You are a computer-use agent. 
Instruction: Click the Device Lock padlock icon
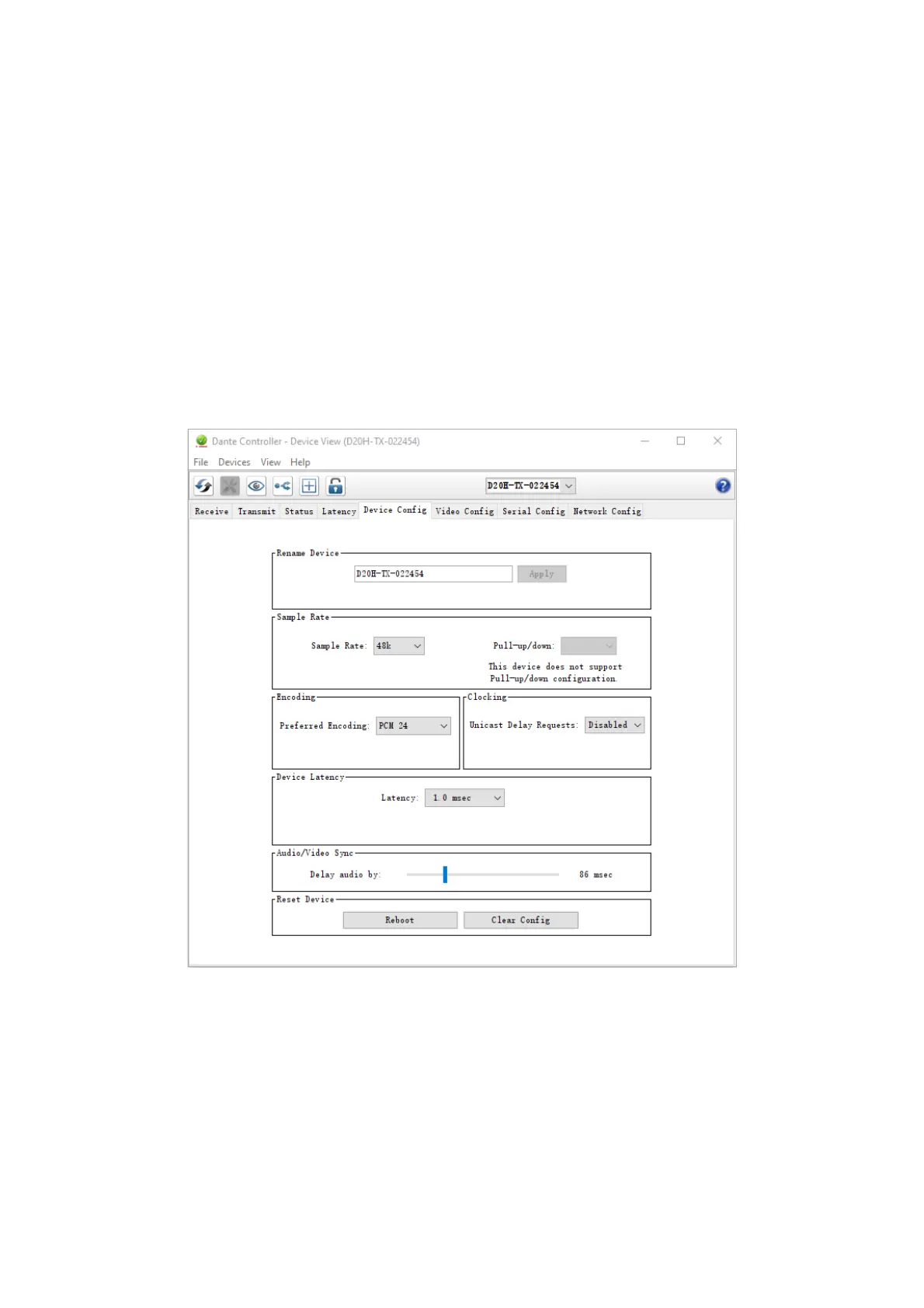tap(335, 486)
